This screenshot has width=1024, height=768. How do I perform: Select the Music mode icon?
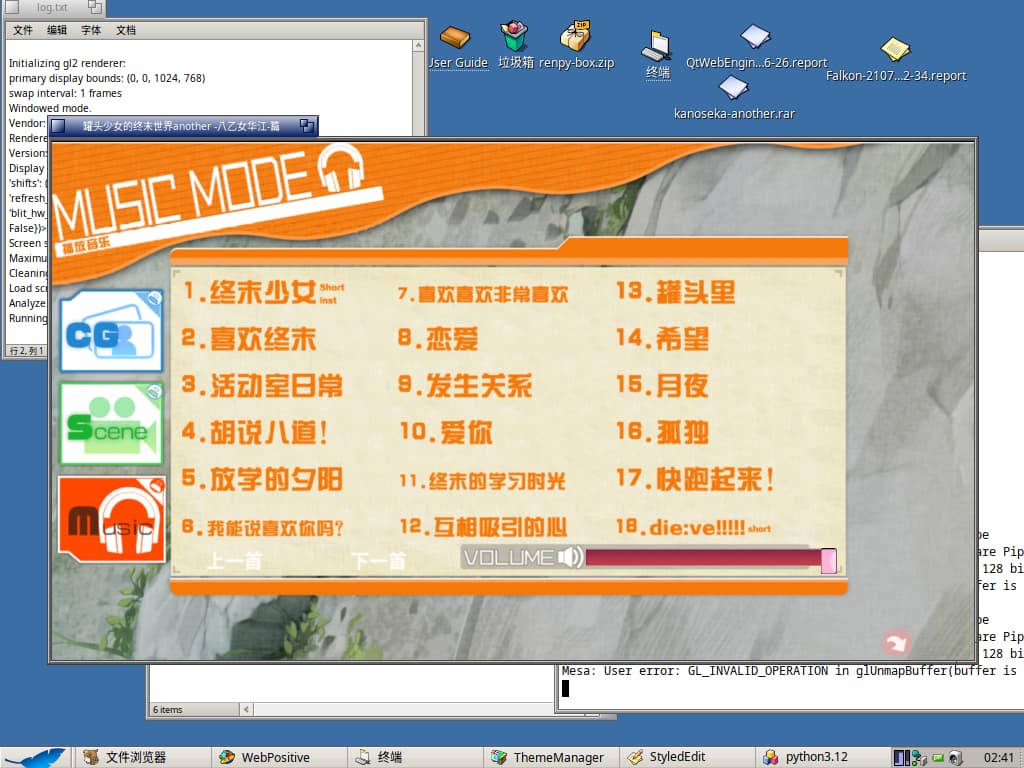(x=112, y=519)
